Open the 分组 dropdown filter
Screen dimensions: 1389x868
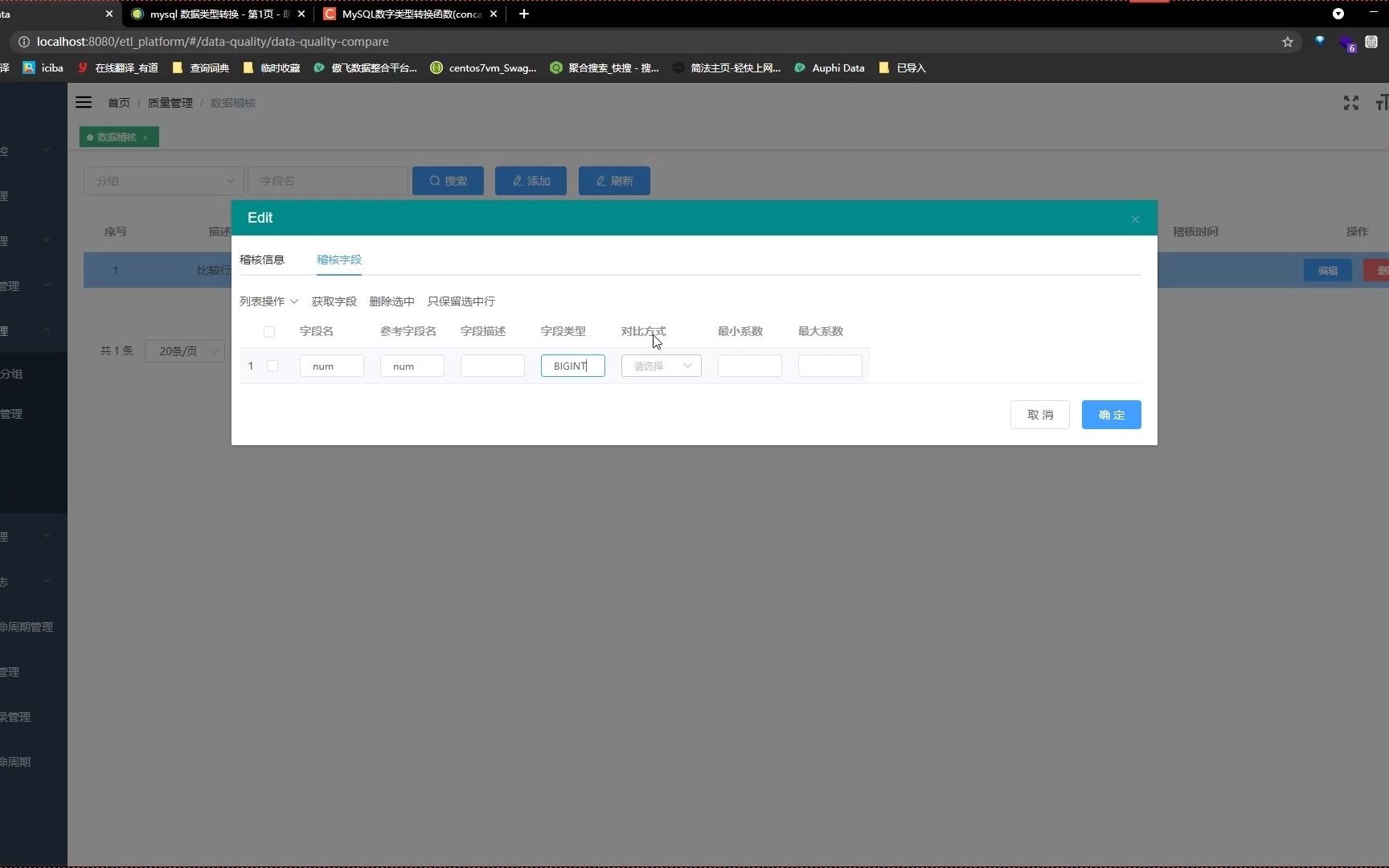click(x=164, y=181)
